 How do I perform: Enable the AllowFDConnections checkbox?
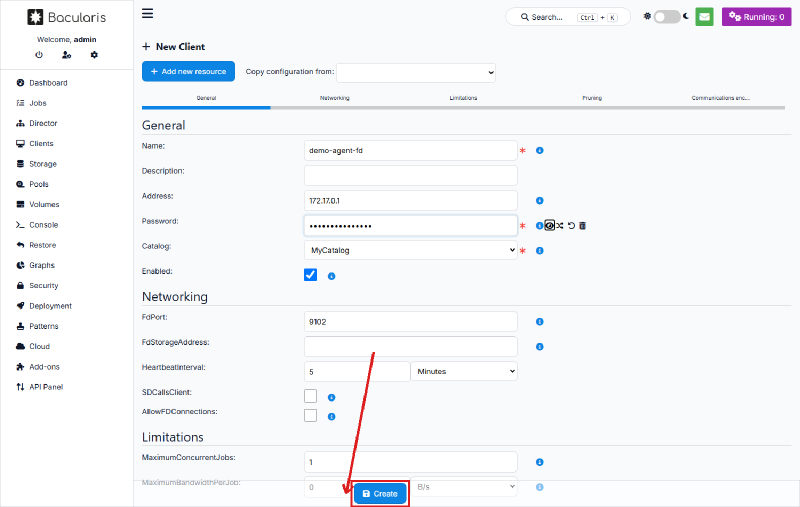click(310, 415)
